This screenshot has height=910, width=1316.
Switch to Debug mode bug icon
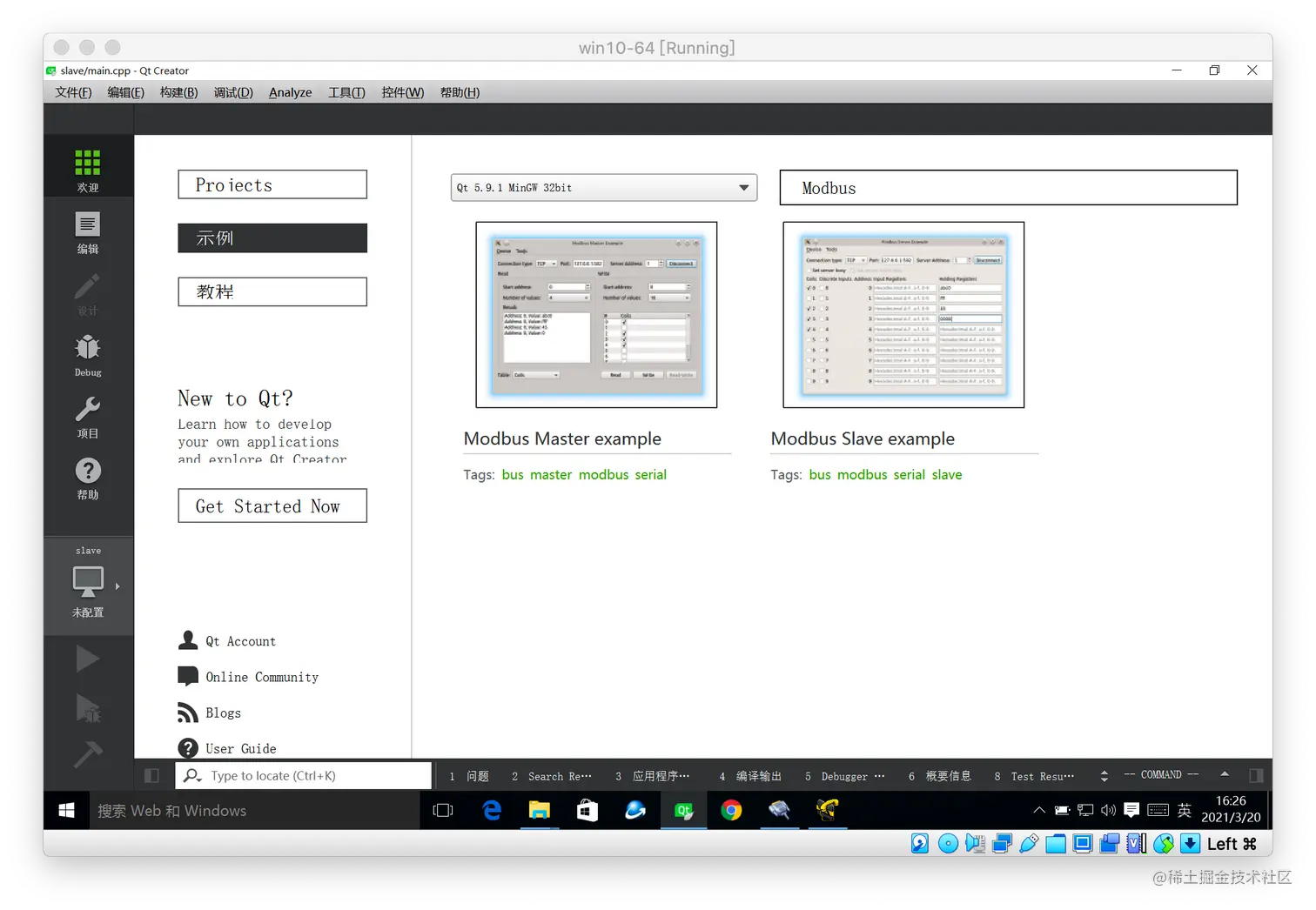click(x=88, y=348)
